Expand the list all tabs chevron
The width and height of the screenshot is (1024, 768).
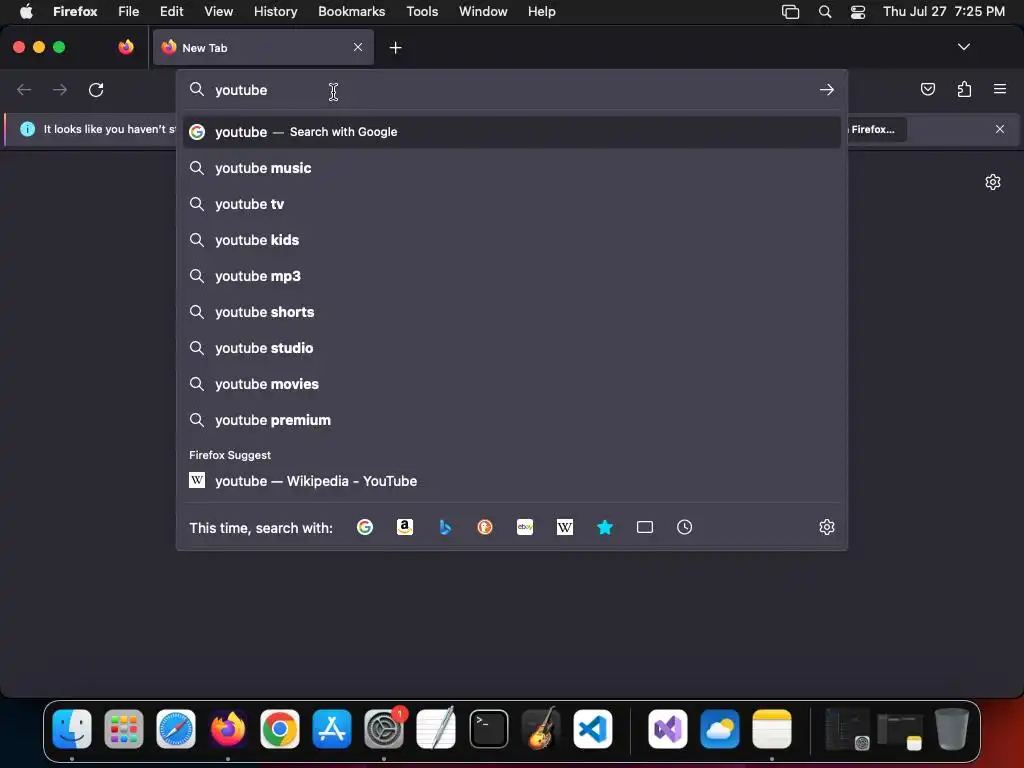(x=964, y=47)
